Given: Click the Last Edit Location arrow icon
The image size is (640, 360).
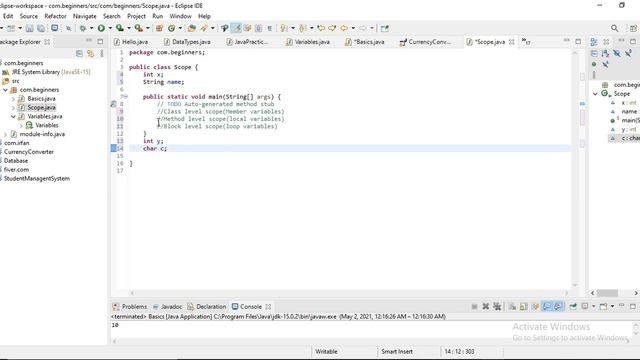Looking at the screenshot, I should 321,28.
